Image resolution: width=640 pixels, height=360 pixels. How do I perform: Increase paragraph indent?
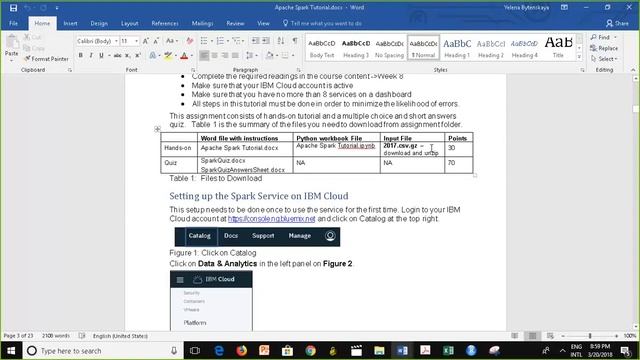[266, 41]
